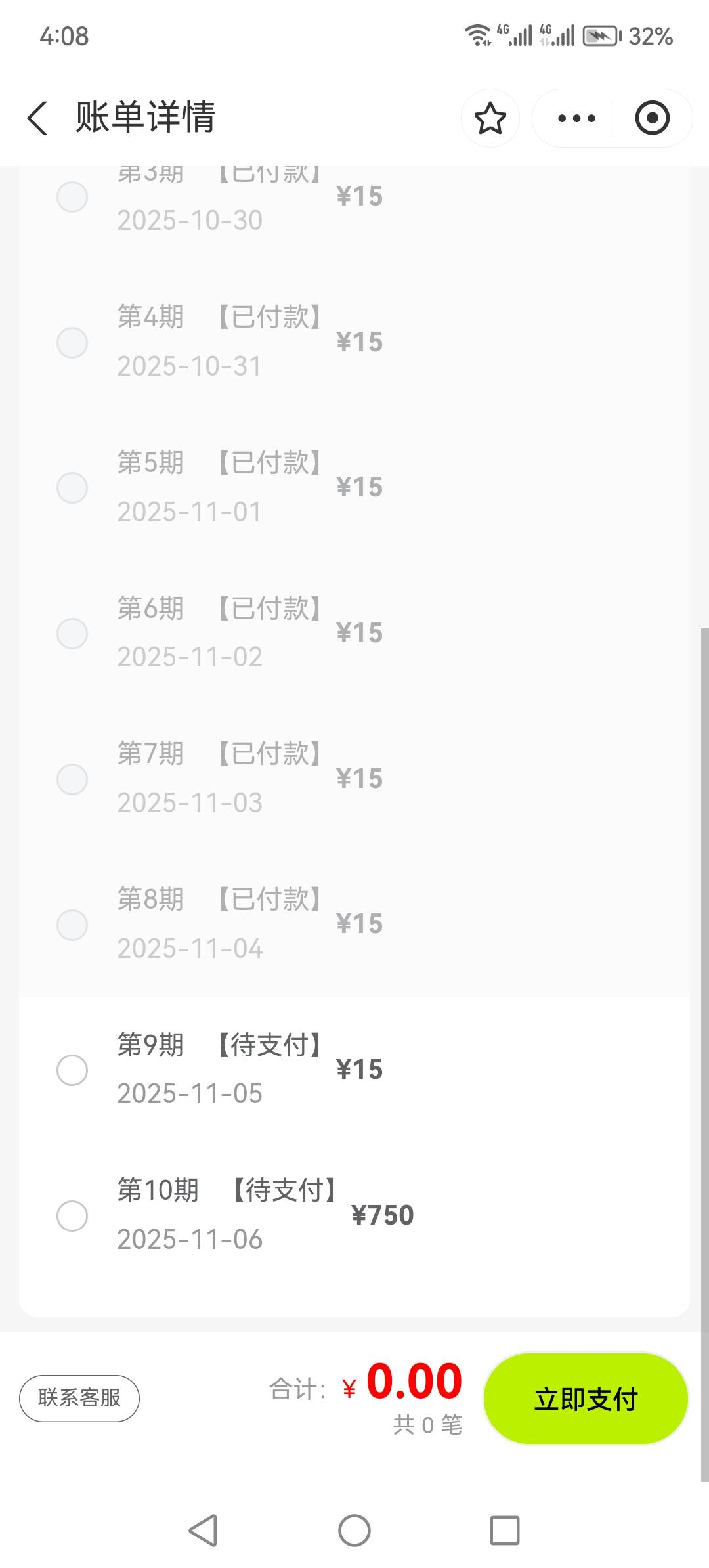Tap the battery status icon

601,35
